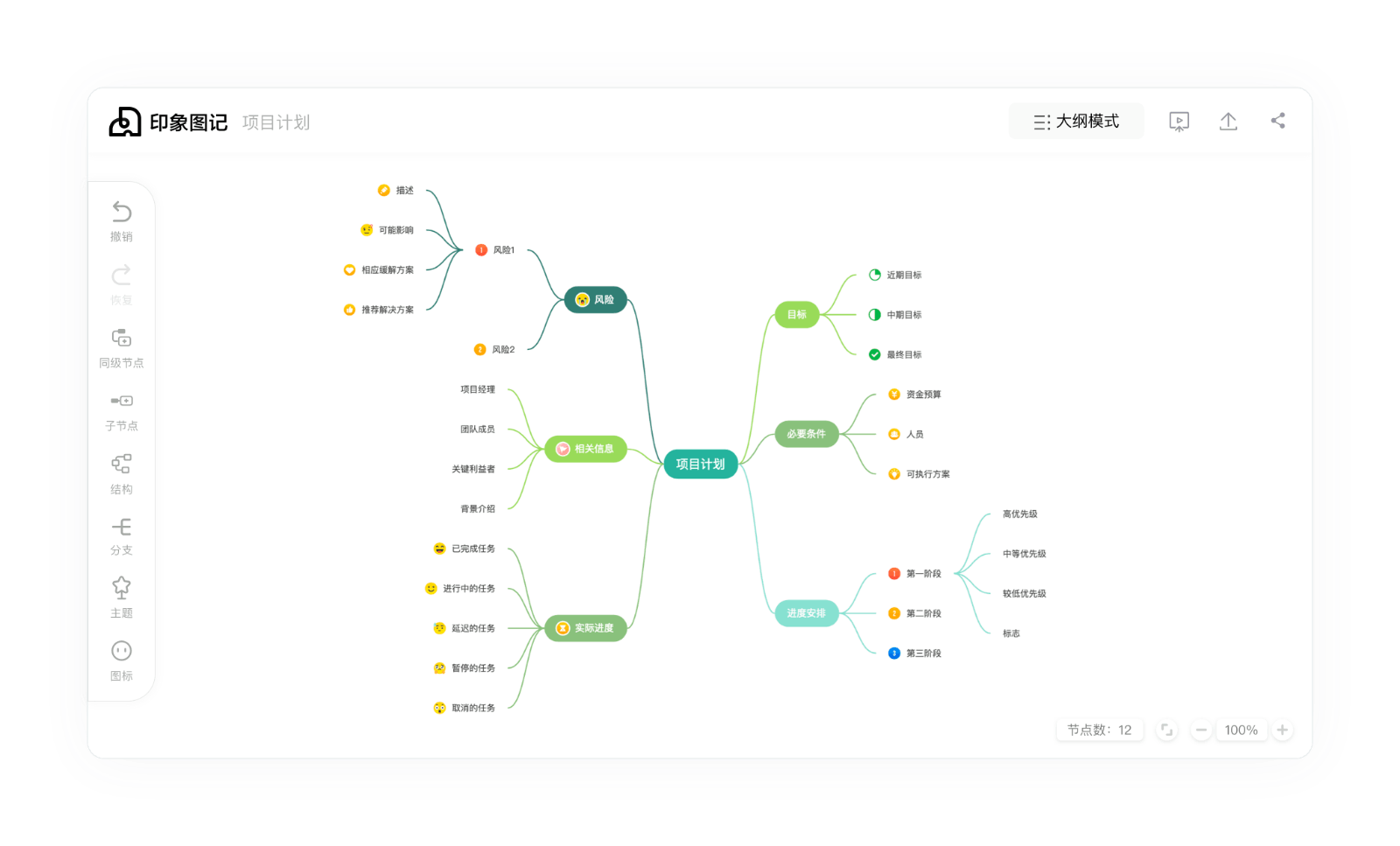Image resolution: width=1400 pixels, height=846 pixels.
Task: Click the share icon
Action: (x=1278, y=121)
